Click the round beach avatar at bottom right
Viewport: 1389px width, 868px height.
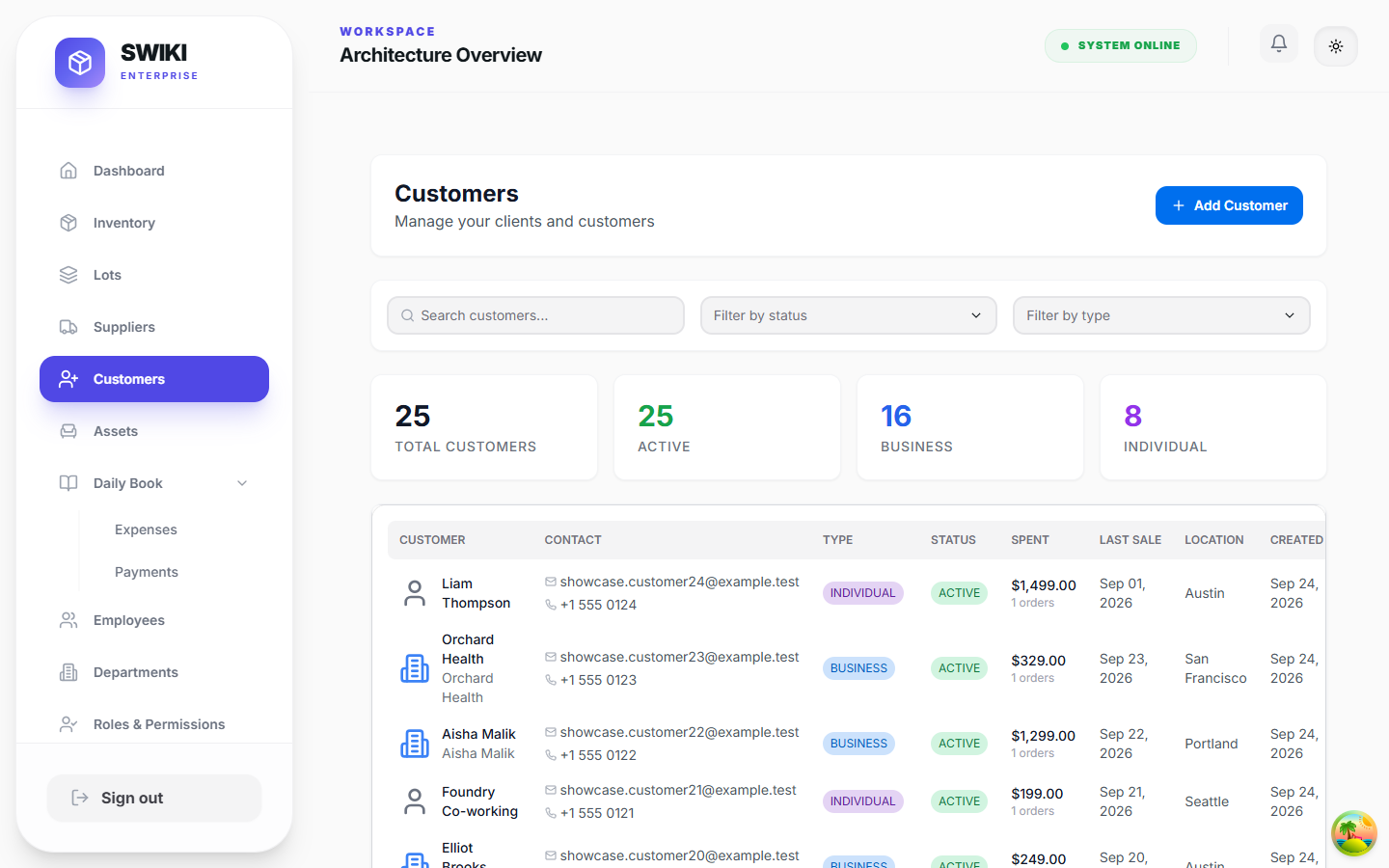coord(1354,833)
